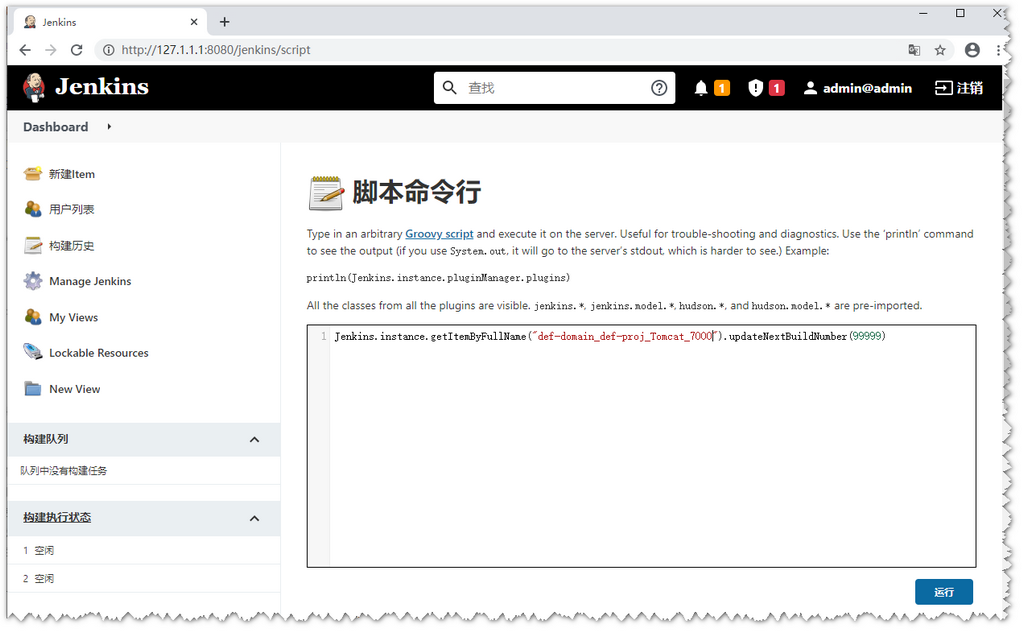
Task: Click the user silhouette icon in header
Action: (810, 88)
